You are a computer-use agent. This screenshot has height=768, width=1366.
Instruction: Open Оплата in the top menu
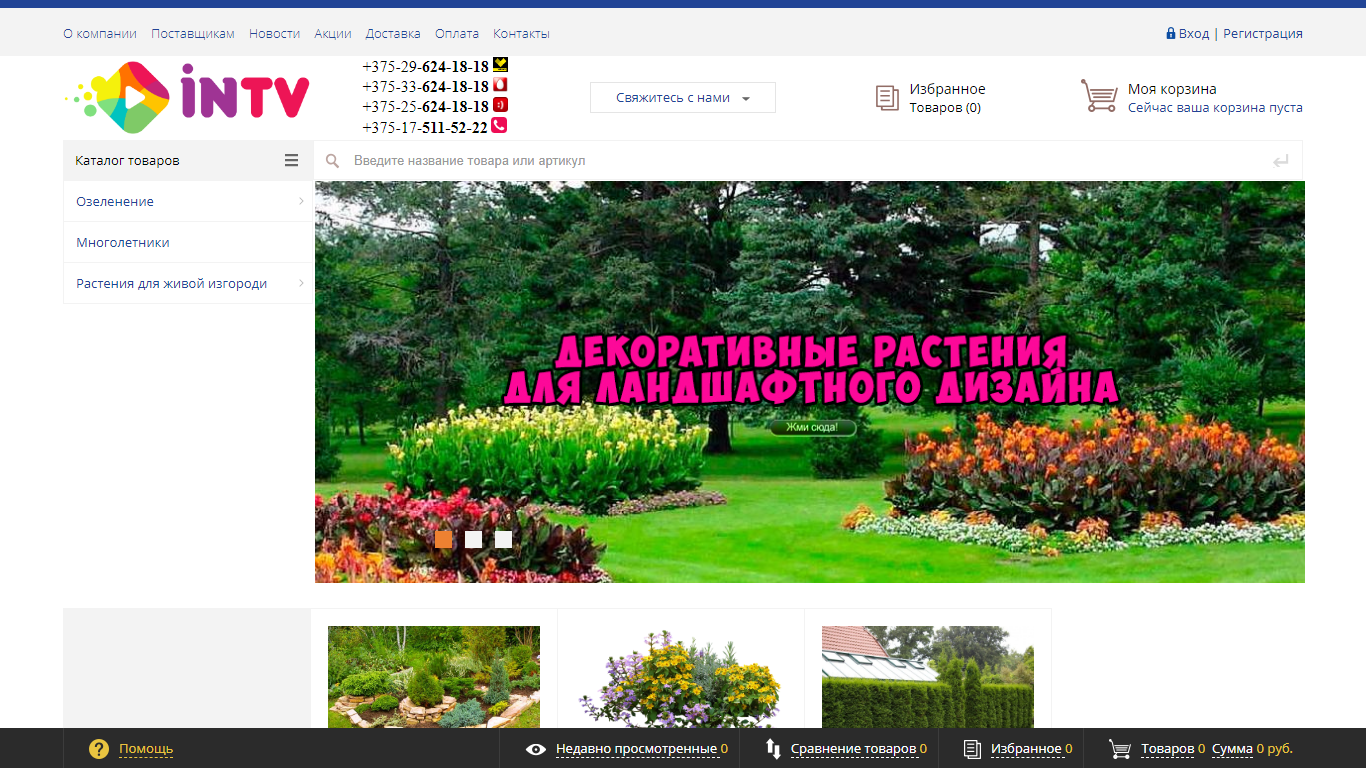pyautogui.click(x=457, y=33)
